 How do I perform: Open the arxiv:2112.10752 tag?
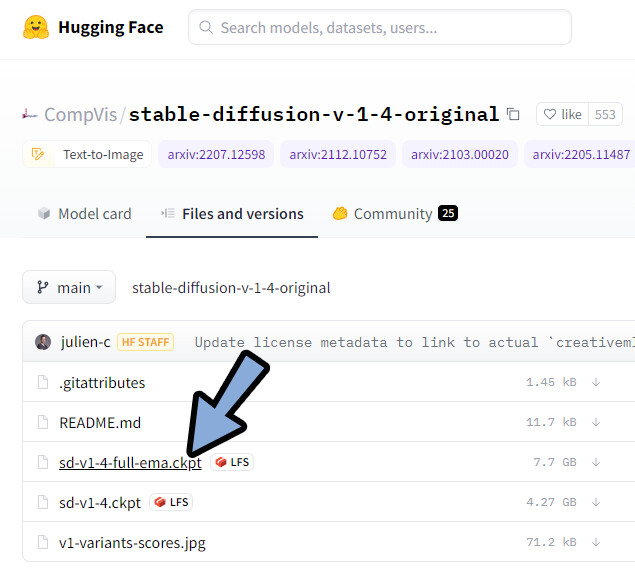(338, 154)
